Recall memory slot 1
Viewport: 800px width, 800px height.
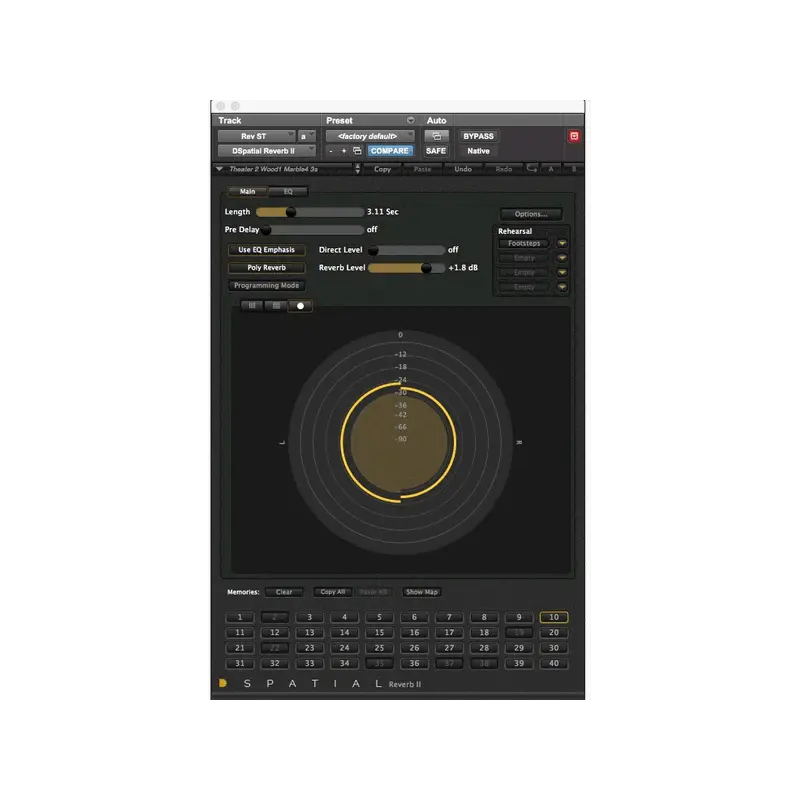pyautogui.click(x=240, y=617)
